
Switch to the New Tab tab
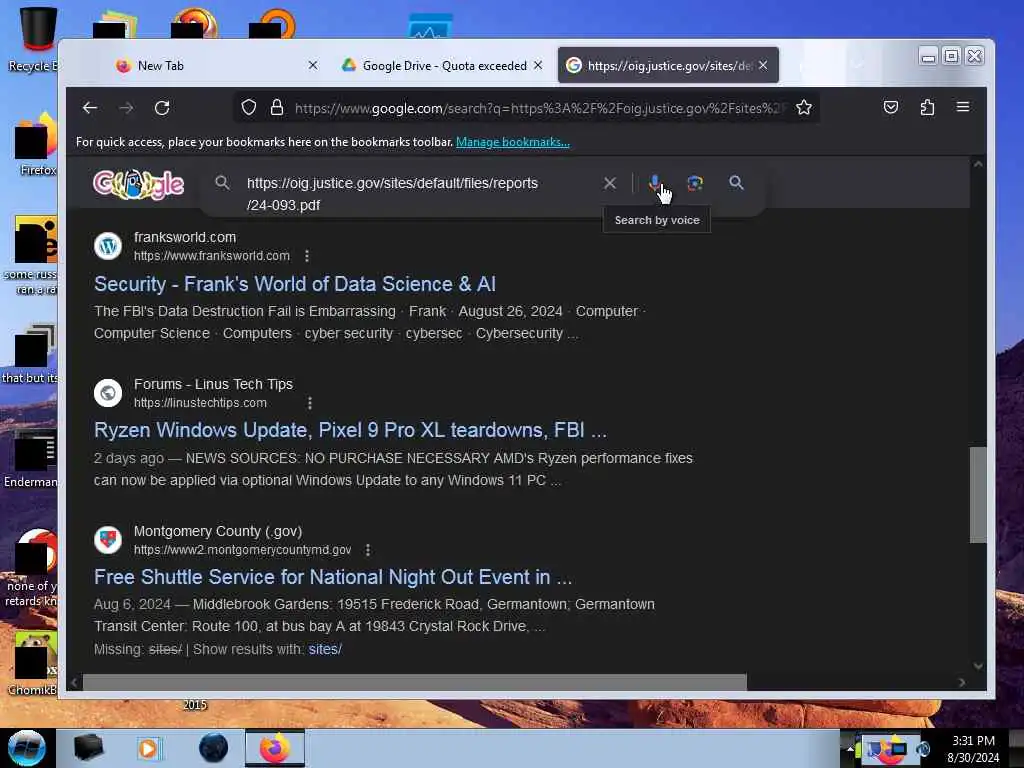point(209,65)
